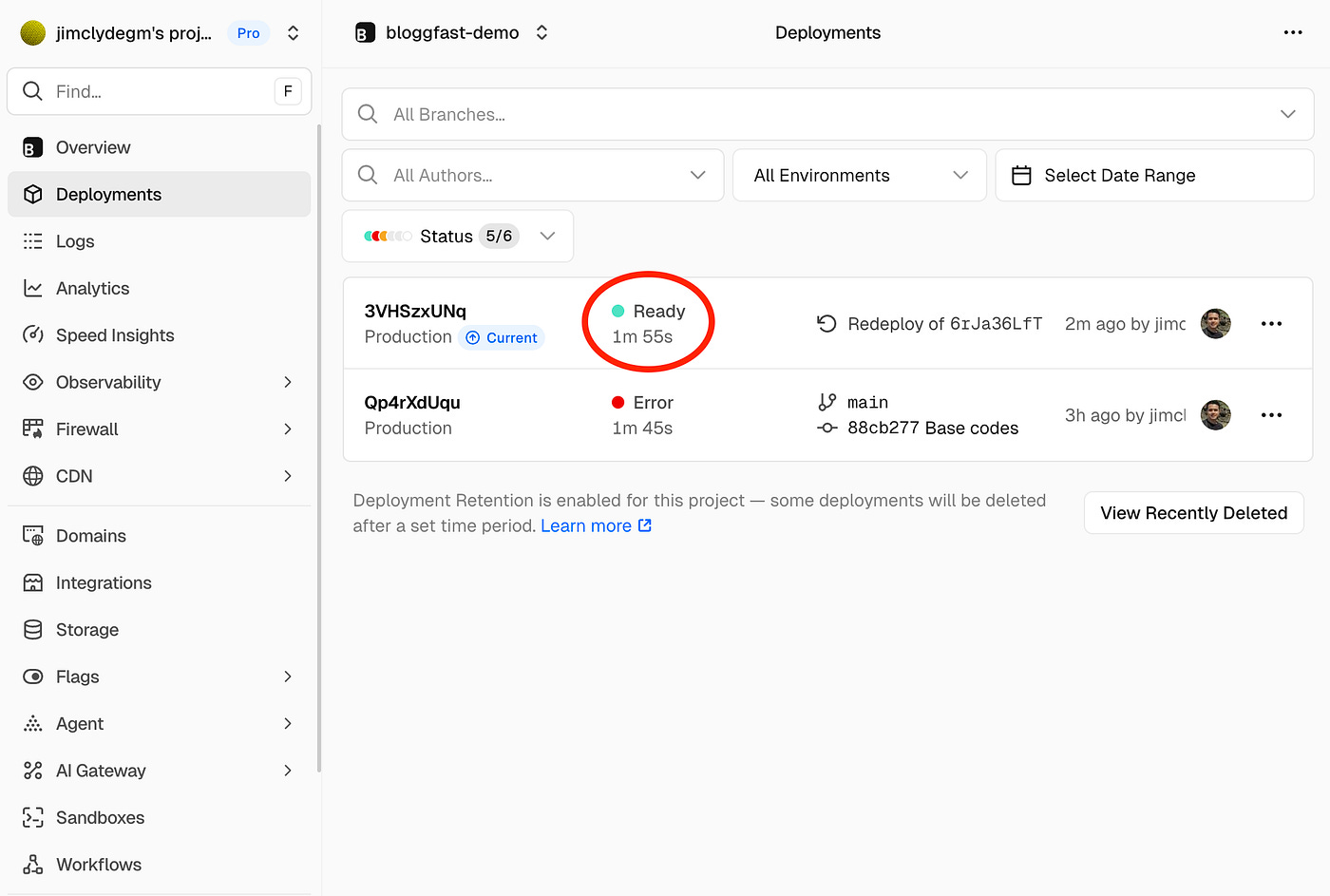Click the CDN globe icon
This screenshot has height=896, width=1330.
33,476
